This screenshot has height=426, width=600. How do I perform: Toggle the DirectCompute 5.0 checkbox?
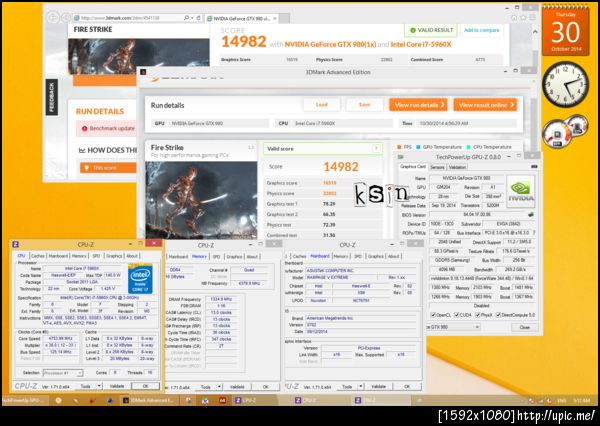[499, 315]
